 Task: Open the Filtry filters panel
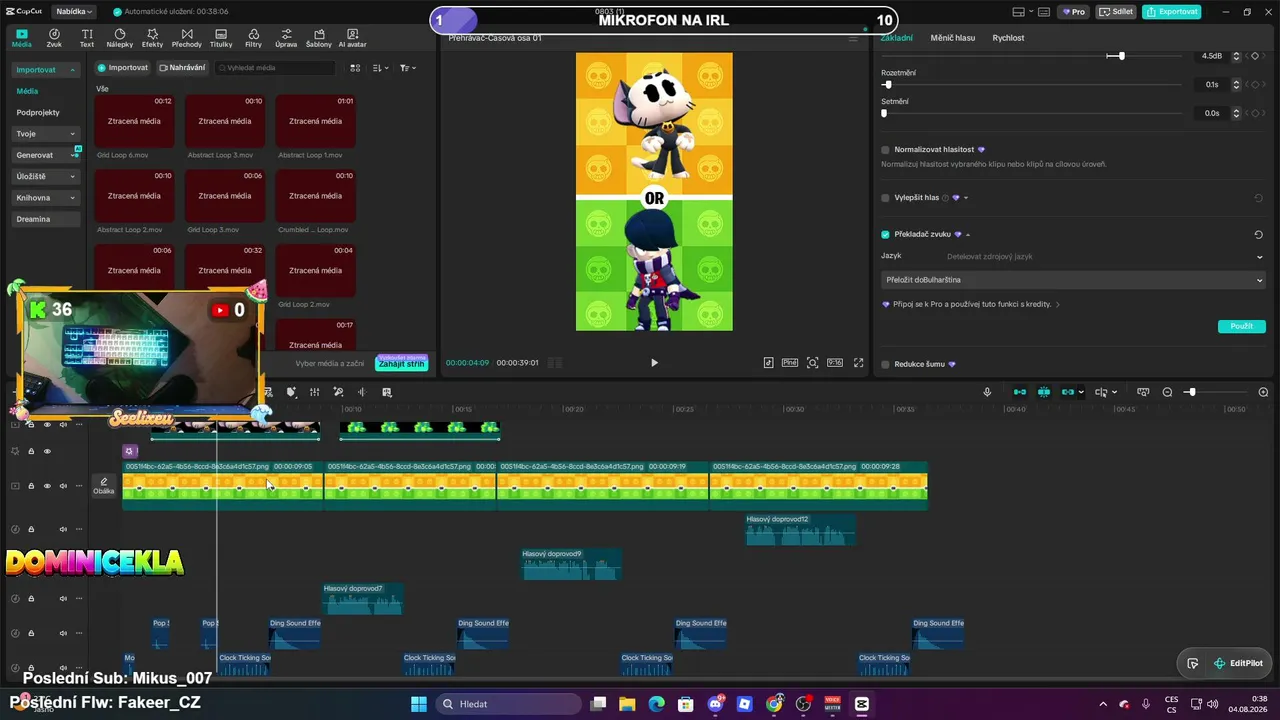pos(254,38)
